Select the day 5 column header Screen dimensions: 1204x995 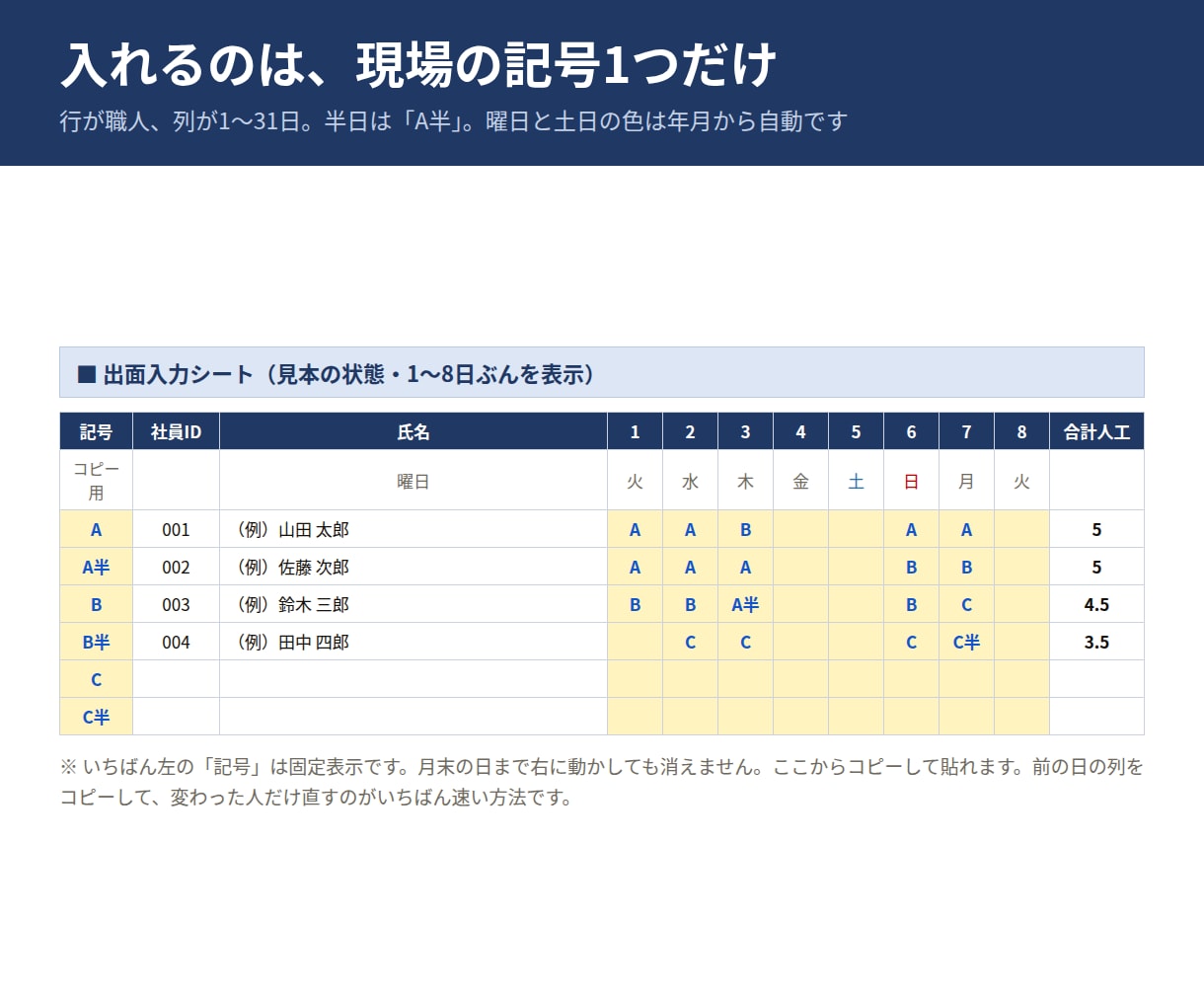click(856, 431)
